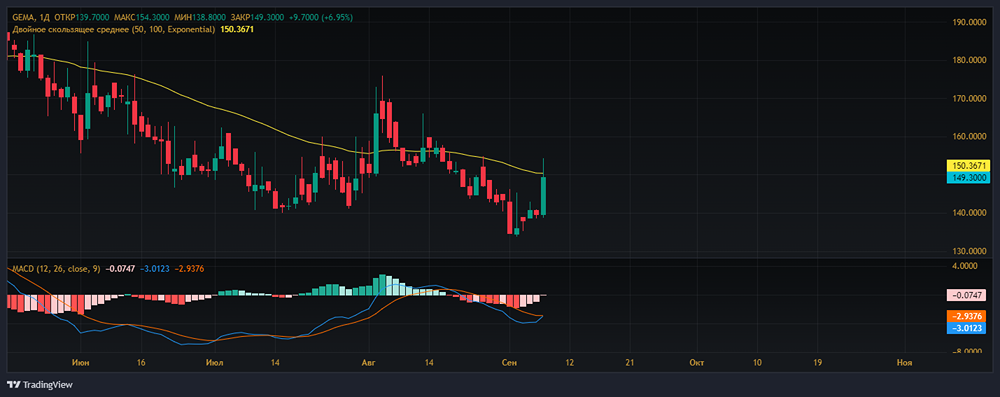Image resolution: width=1000 pixels, height=397 pixels.
Task: Click 150.3671 value in moving average legend
Action: [x=237, y=29]
